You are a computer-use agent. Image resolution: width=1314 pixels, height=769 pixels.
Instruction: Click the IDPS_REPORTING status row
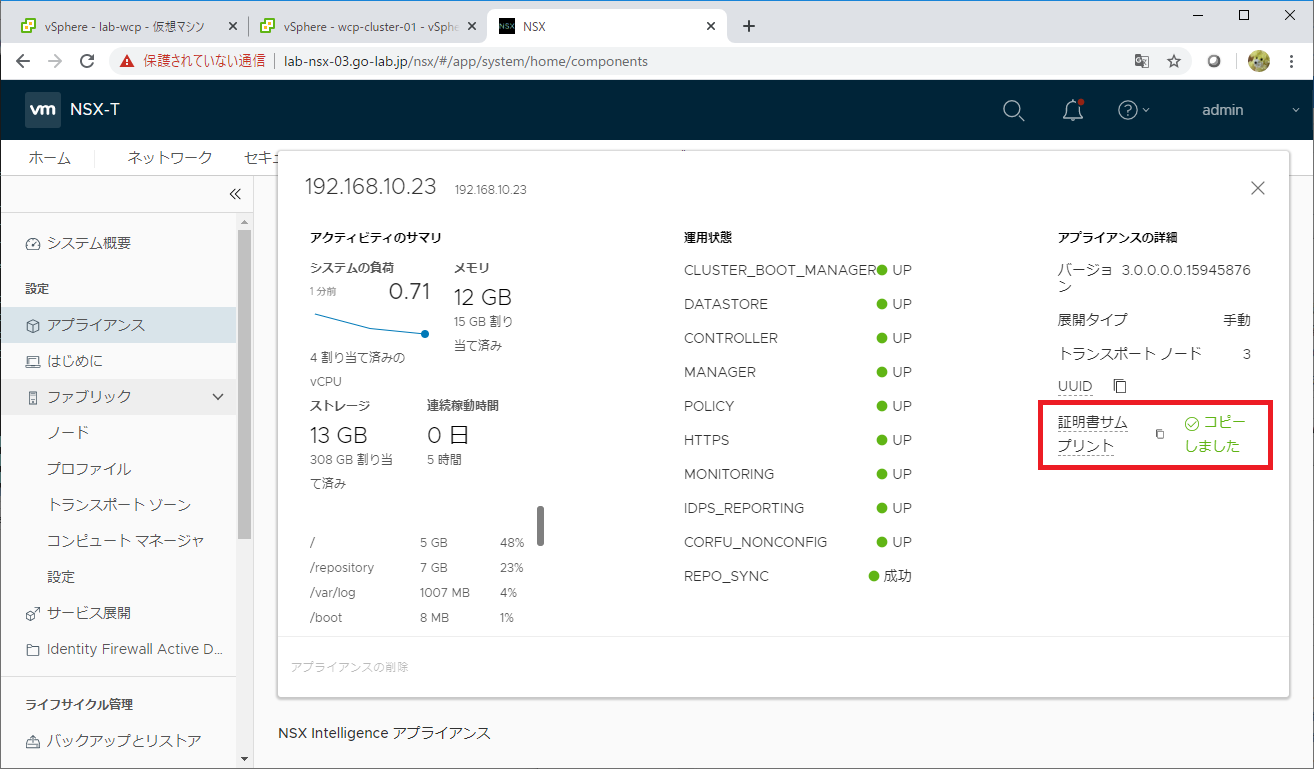(x=798, y=508)
